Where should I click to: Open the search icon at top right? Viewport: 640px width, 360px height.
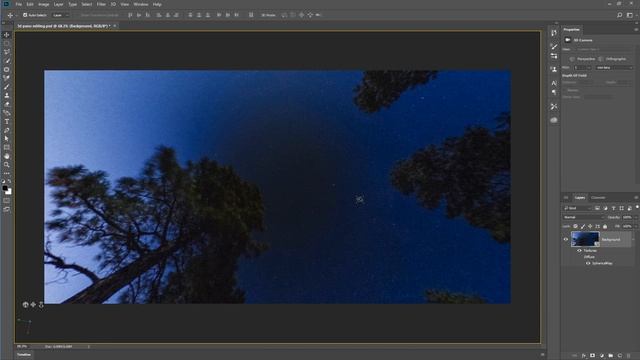point(620,15)
